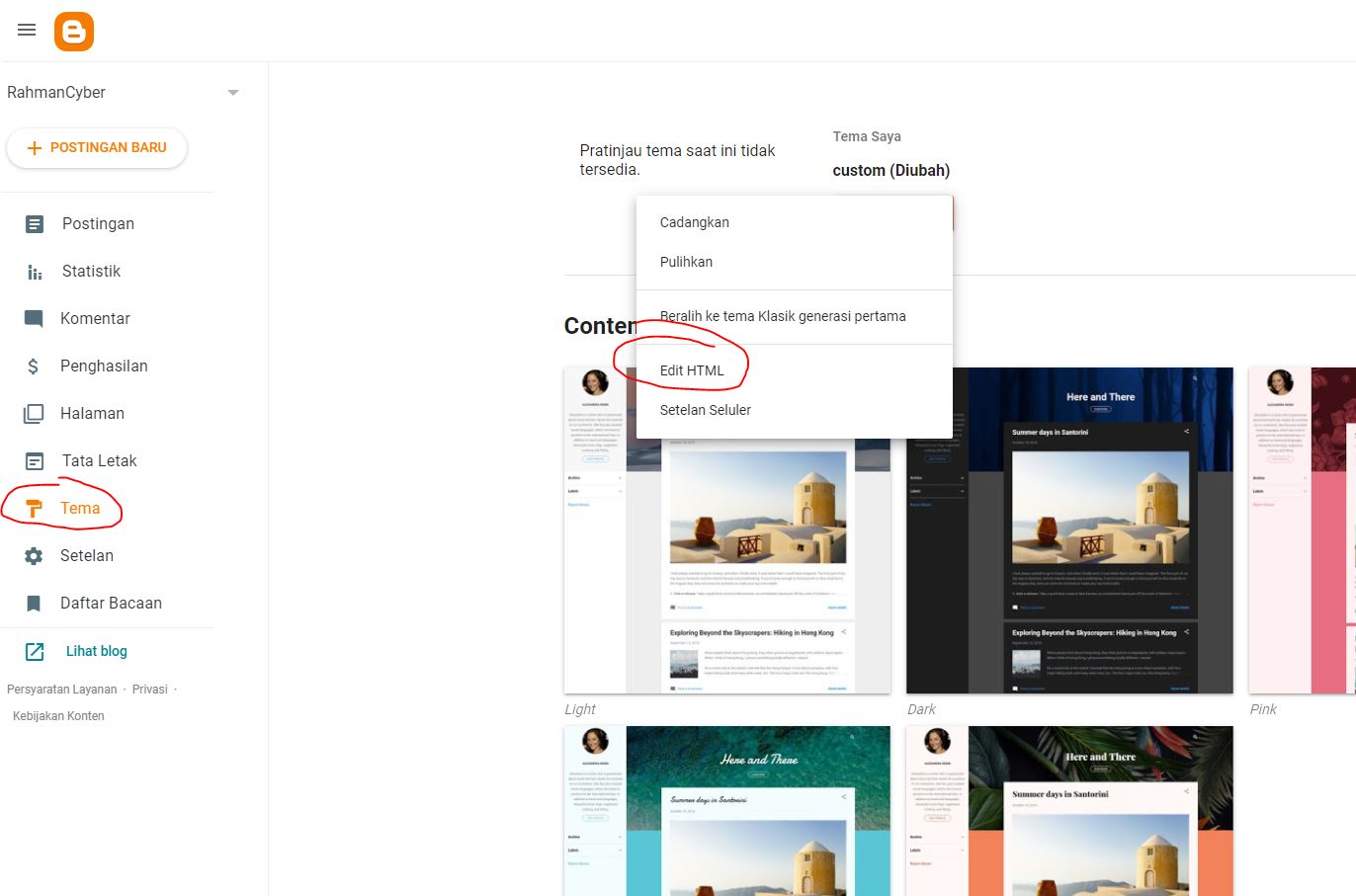The image size is (1356, 896).
Task: Open Kebijakan Konten link
Action: point(58,716)
